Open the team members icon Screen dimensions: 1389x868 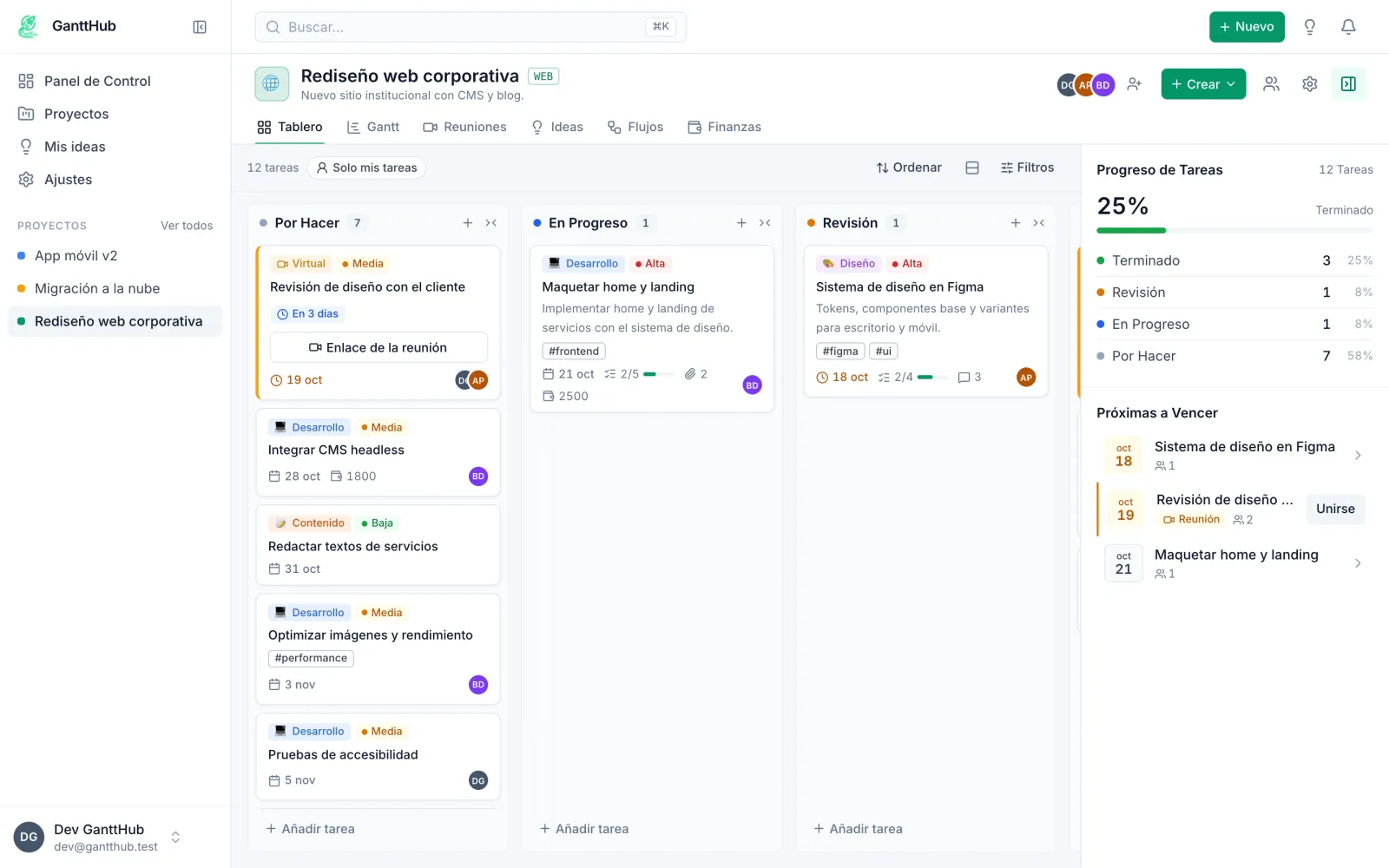(1271, 84)
